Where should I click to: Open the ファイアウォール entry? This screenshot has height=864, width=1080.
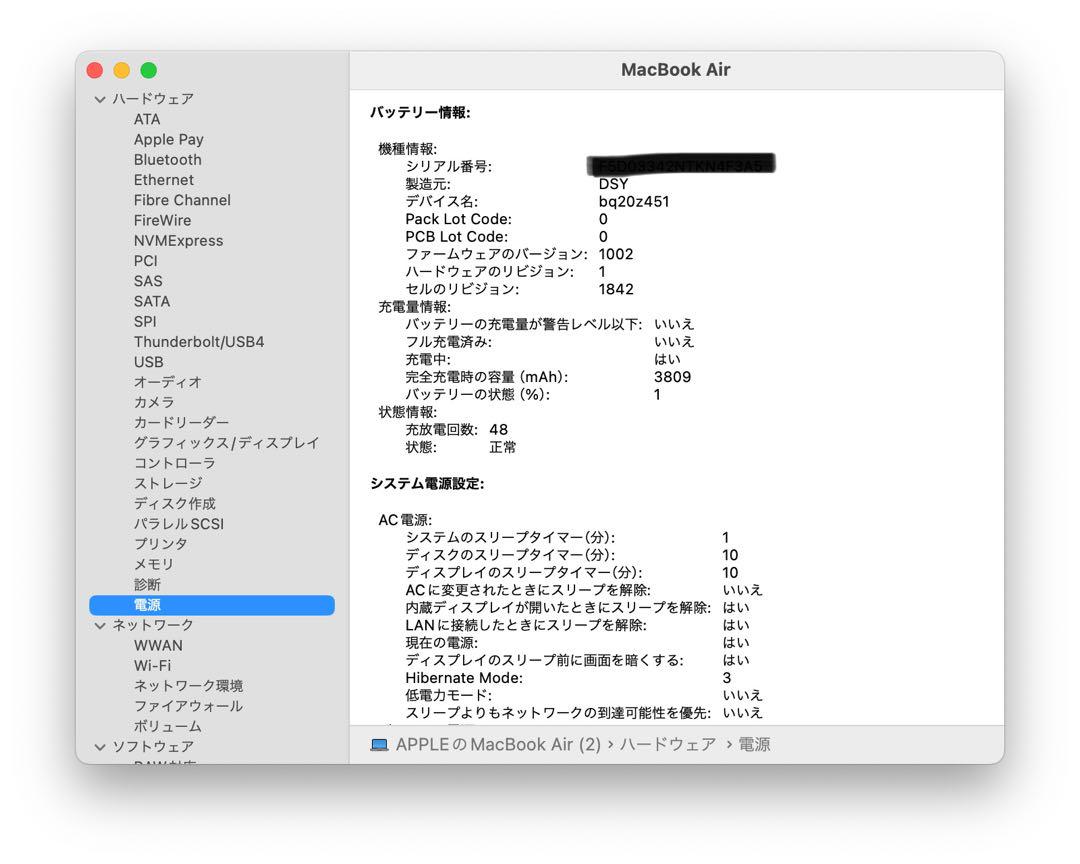pyautogui.click(x=189, y=706)
